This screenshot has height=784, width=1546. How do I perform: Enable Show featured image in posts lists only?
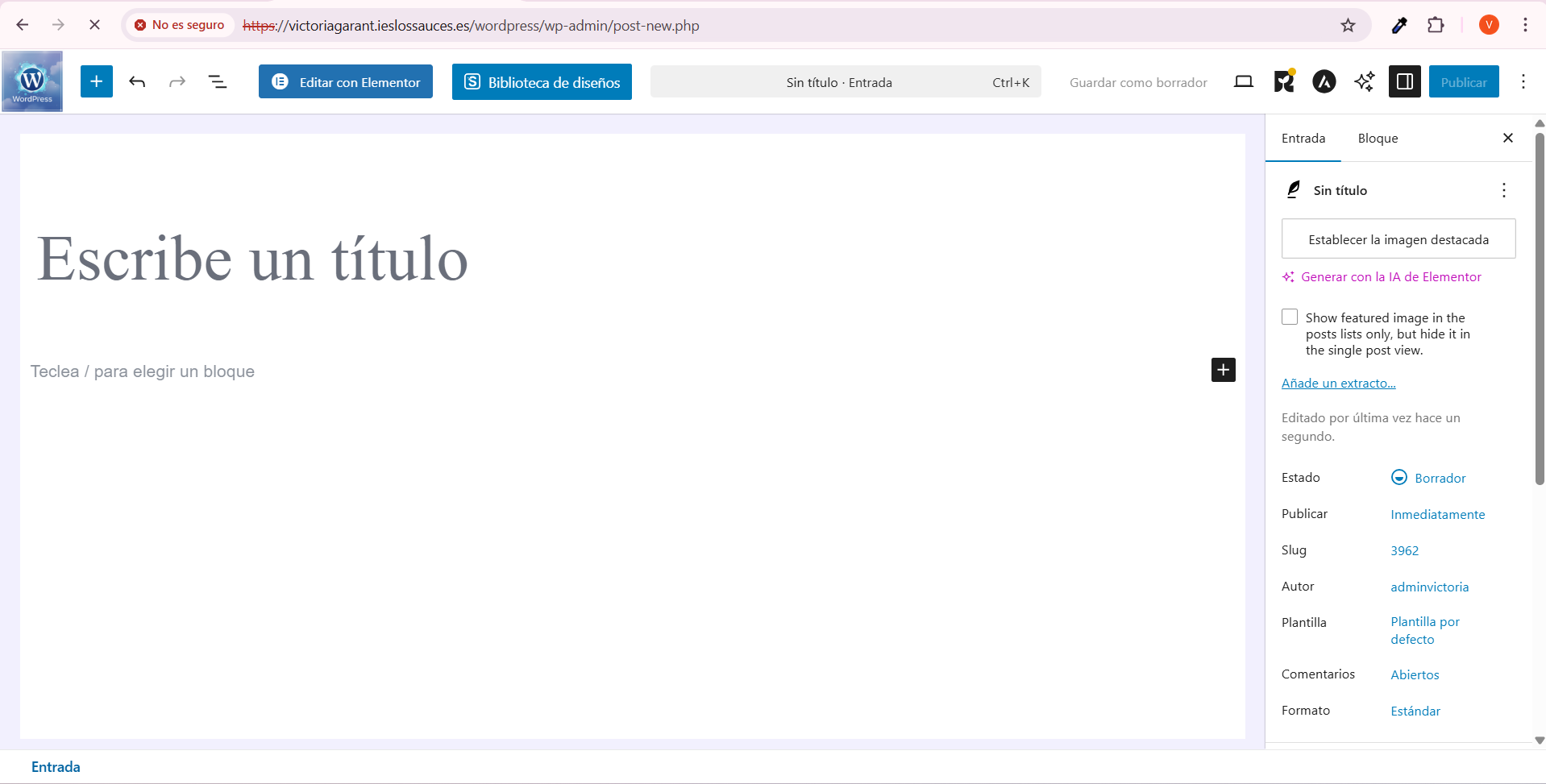[x=1290, y=317]
